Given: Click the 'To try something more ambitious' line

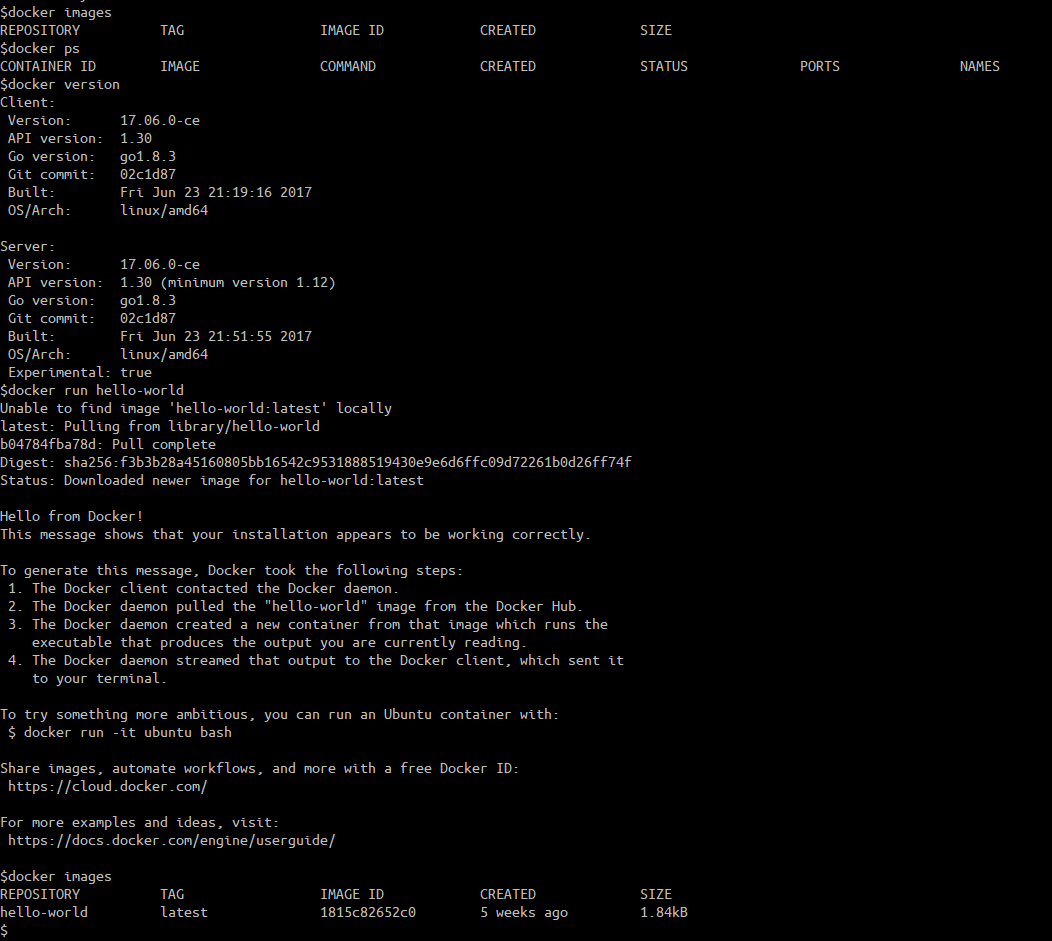Looking at the screenshot, I should click(x=279, y=714).
